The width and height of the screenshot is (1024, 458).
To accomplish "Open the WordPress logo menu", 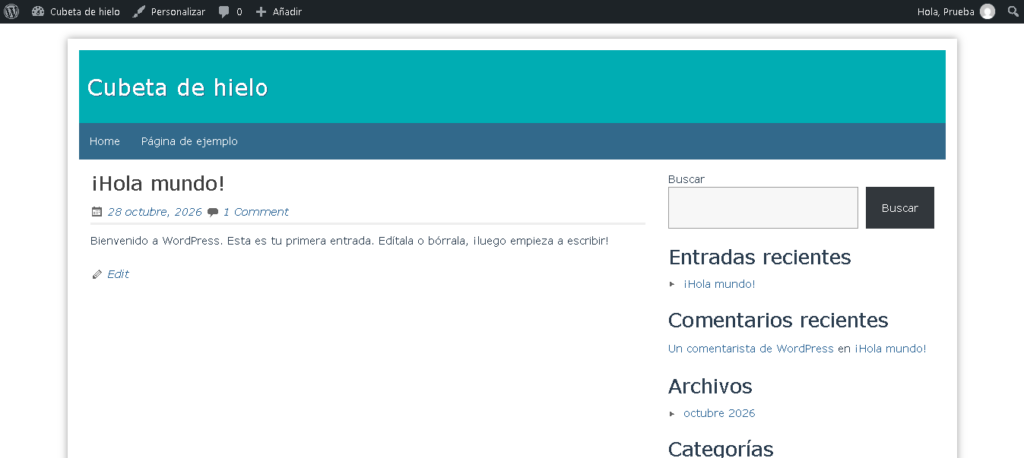I will coord(11,11).
